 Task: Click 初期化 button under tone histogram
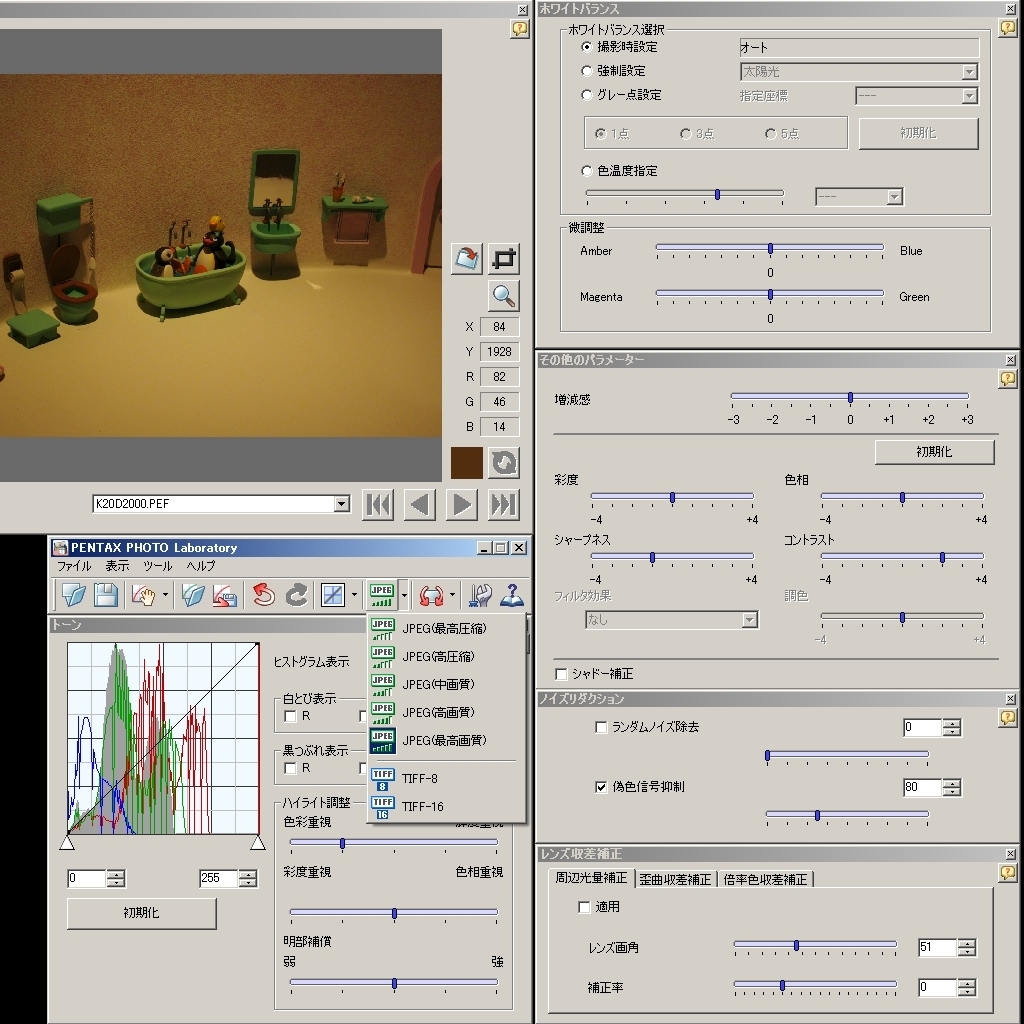(x=141, y=913)
